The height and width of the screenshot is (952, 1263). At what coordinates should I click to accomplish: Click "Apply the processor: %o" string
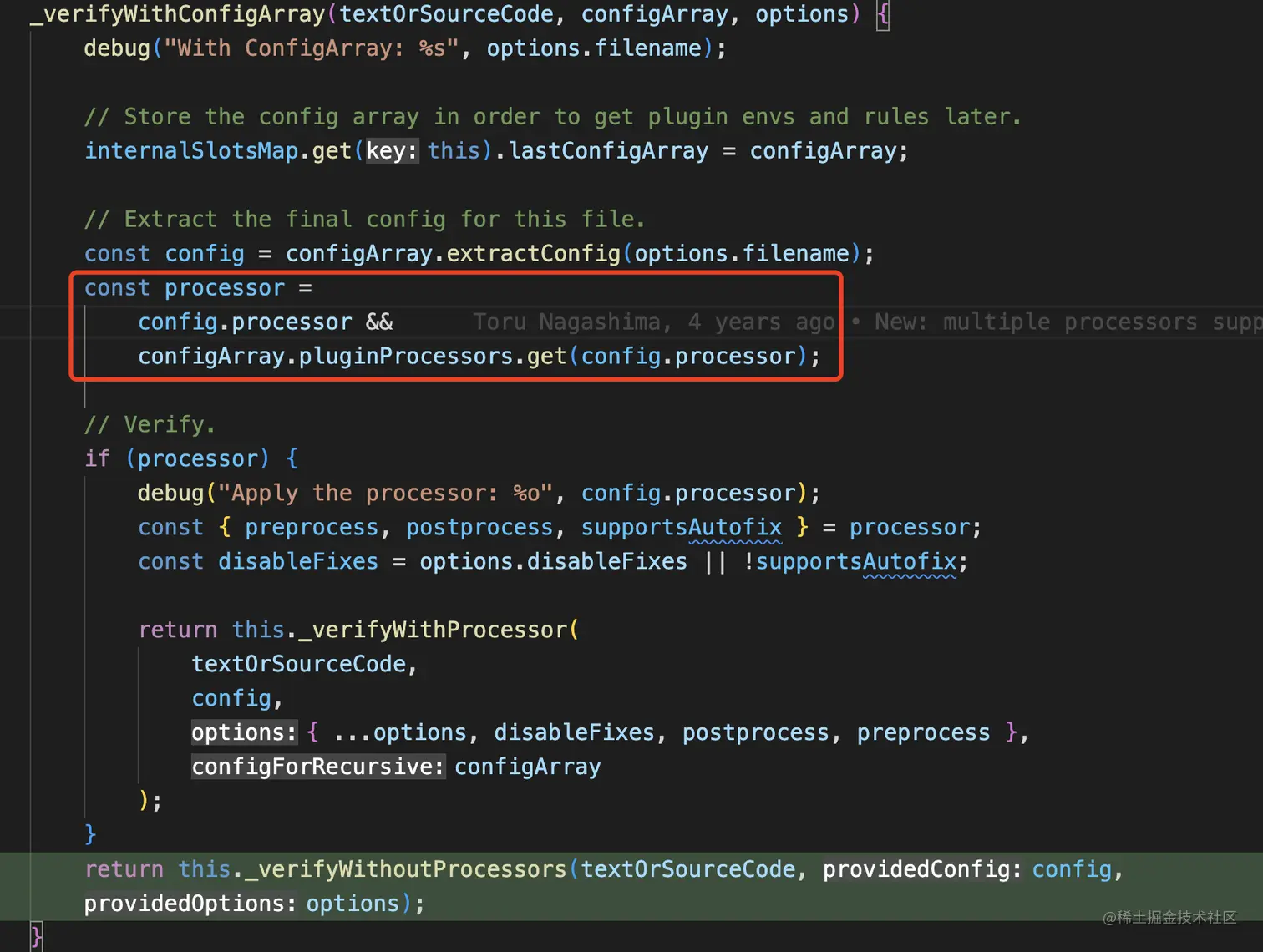coord(385,494)
